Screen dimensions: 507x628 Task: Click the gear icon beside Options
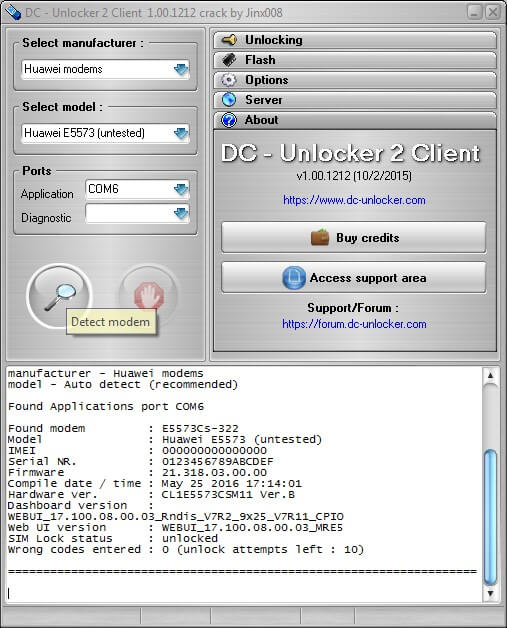(x=229, y=80)
